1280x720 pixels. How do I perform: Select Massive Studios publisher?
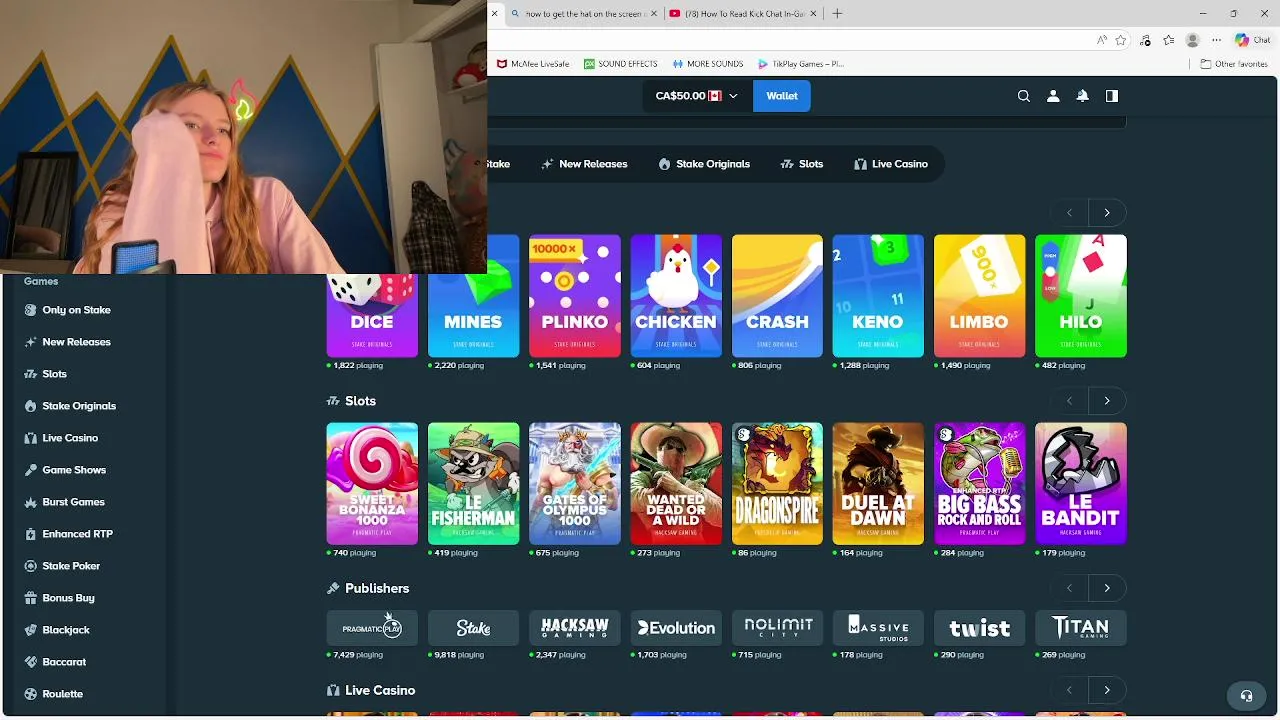[878, 628]
